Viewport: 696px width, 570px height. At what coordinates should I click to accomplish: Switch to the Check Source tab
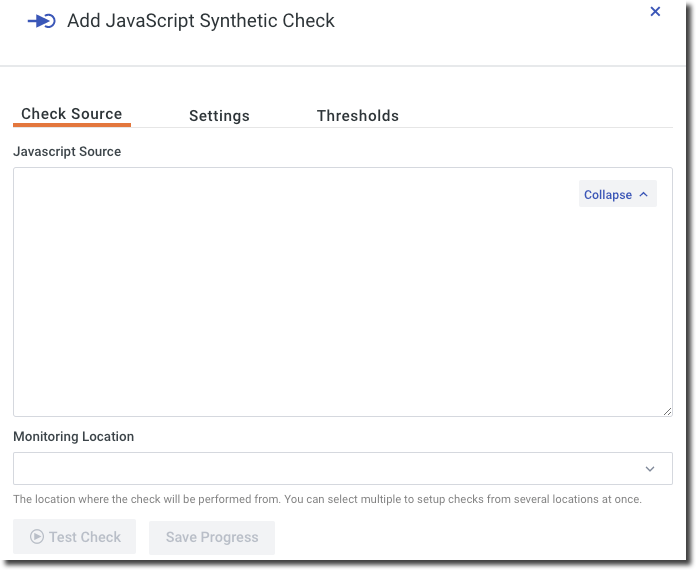click(x=72, y=114)
